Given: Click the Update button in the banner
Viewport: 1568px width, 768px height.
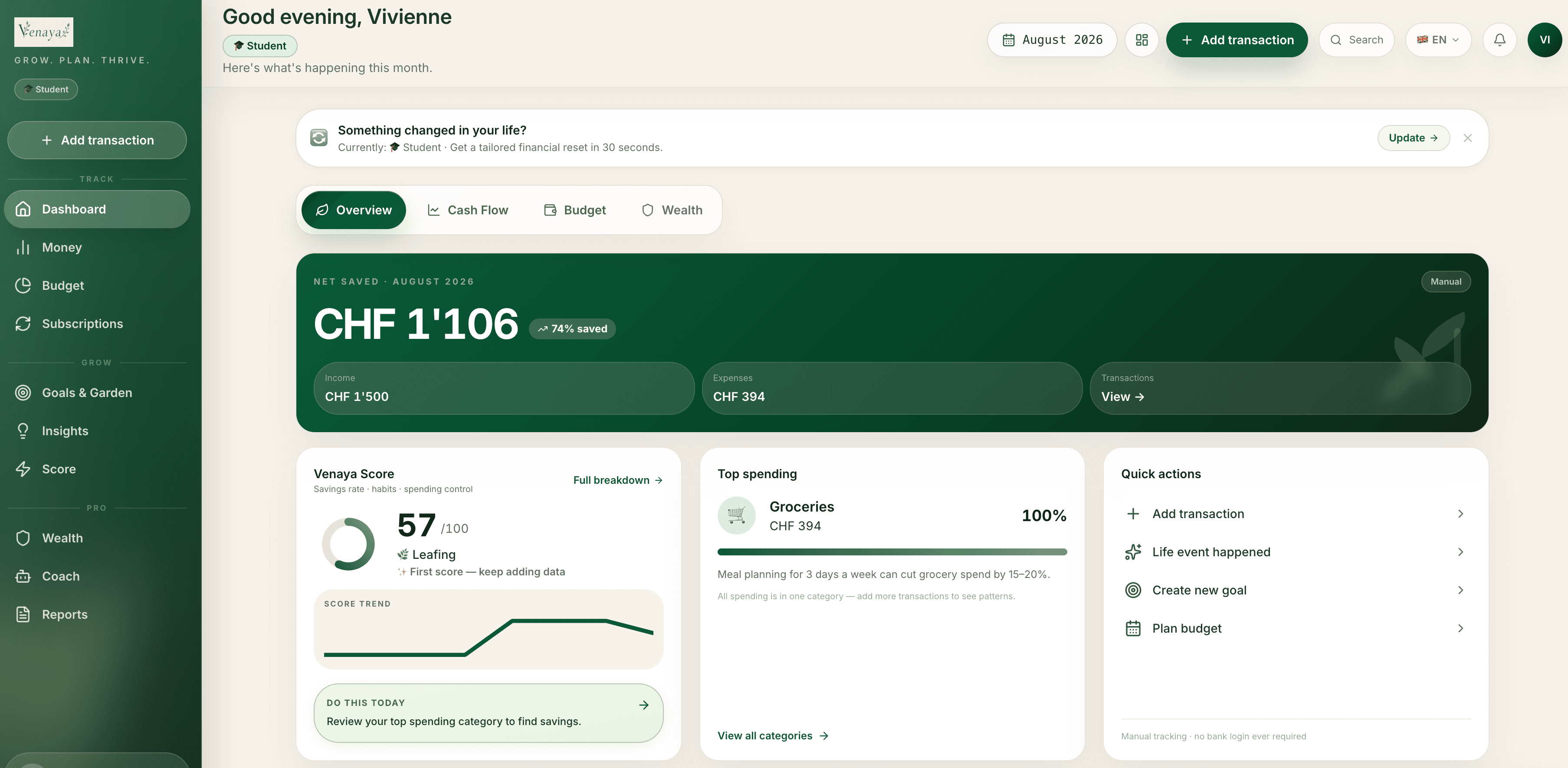Looking at the screenshot, I should [x=1414, y=138].
